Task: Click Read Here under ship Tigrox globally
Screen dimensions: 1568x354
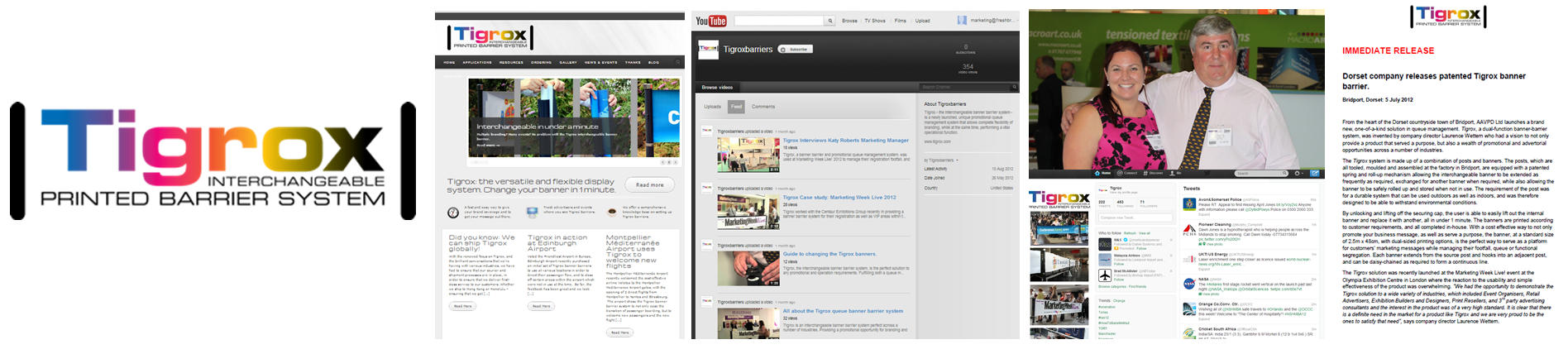Action: [x=462, y=306]
